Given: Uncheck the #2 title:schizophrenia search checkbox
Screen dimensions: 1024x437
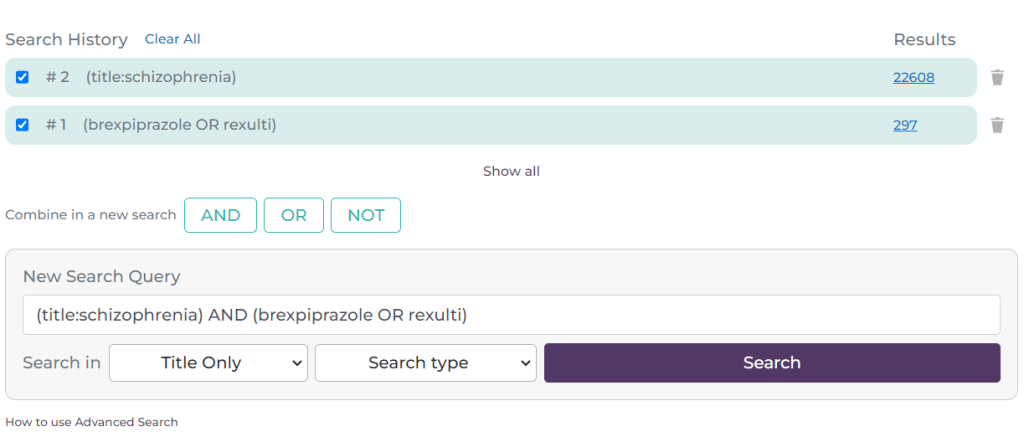Looking at the screenshot, I should pos(22,77).
